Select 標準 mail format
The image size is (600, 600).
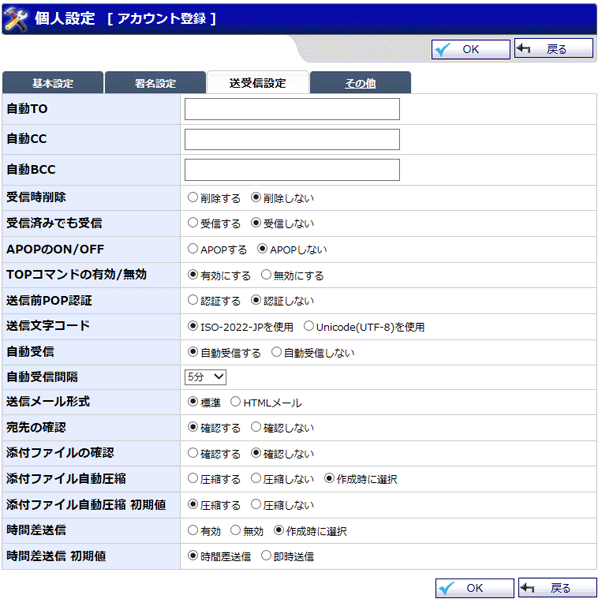[x=192, y=402]
